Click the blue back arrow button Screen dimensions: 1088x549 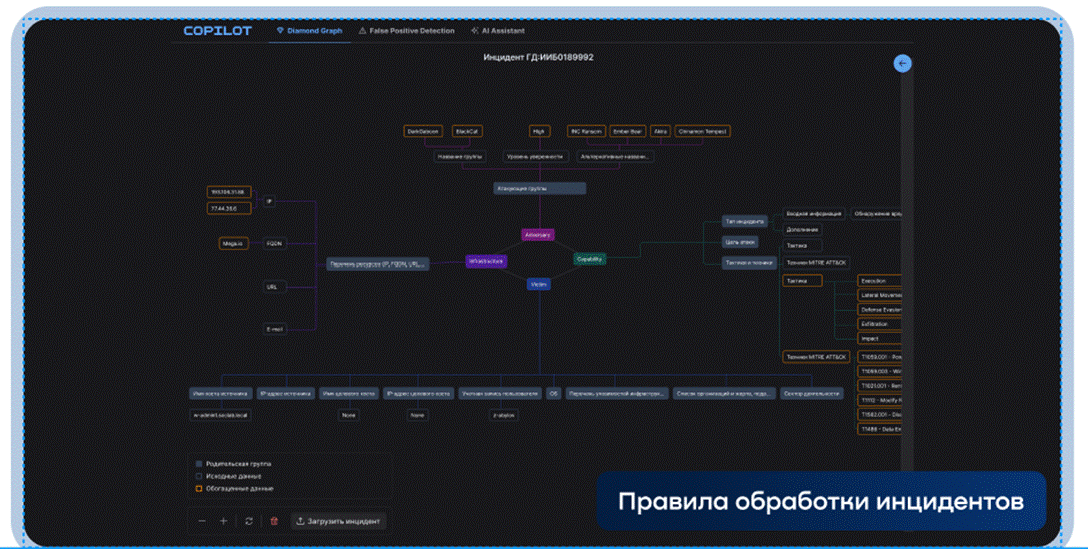click(902, 63)
